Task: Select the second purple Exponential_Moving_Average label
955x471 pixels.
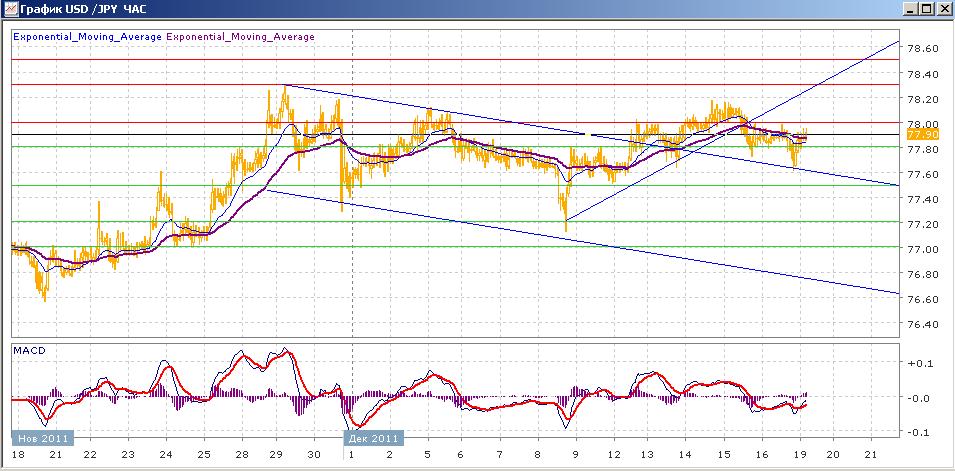Action: tap(240, 37)
